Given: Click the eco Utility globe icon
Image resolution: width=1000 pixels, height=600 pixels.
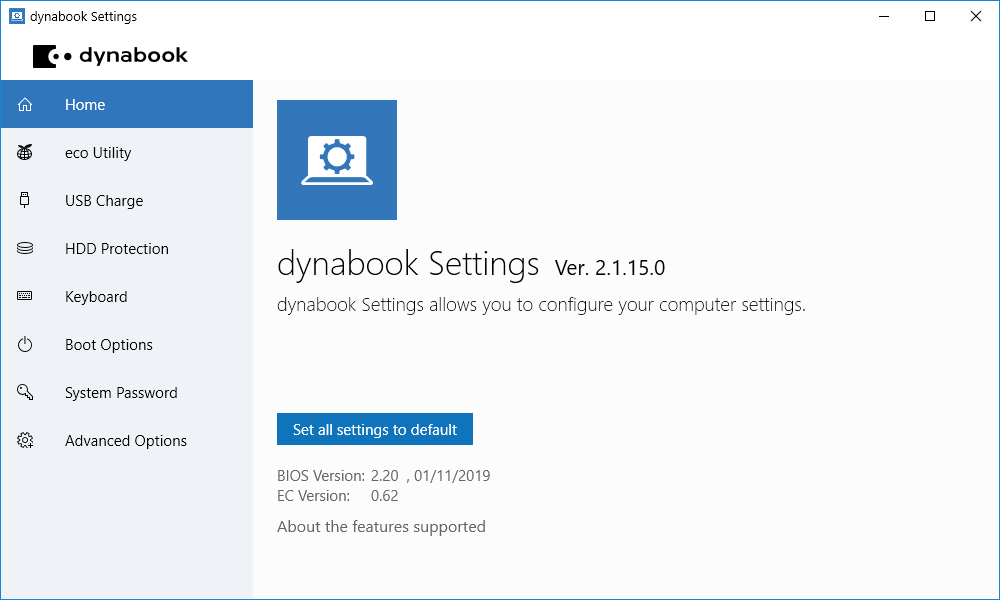Looking at the screenshot, I should pos(25,153).
